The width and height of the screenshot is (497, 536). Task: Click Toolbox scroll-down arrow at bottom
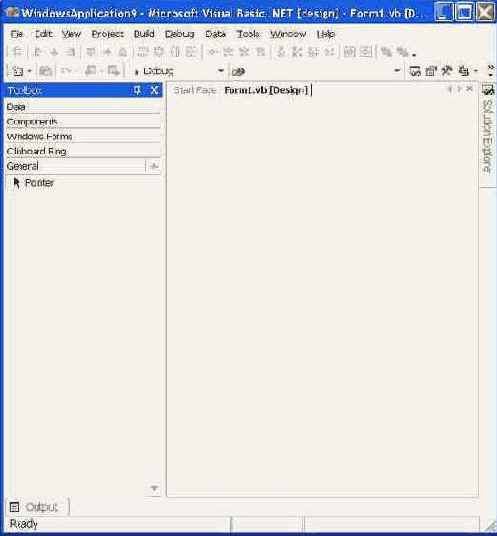[154, 488]
